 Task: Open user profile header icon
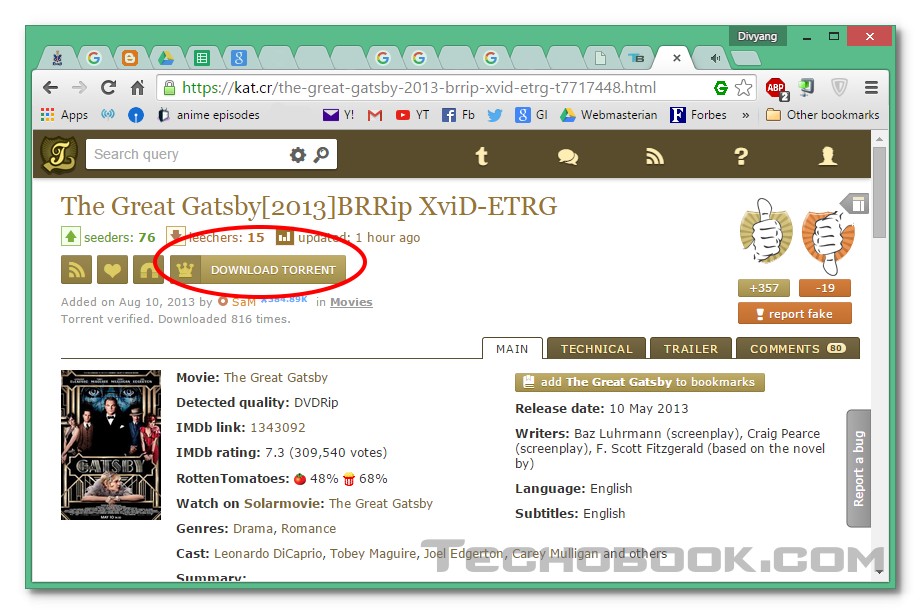(x=828, y=156)
